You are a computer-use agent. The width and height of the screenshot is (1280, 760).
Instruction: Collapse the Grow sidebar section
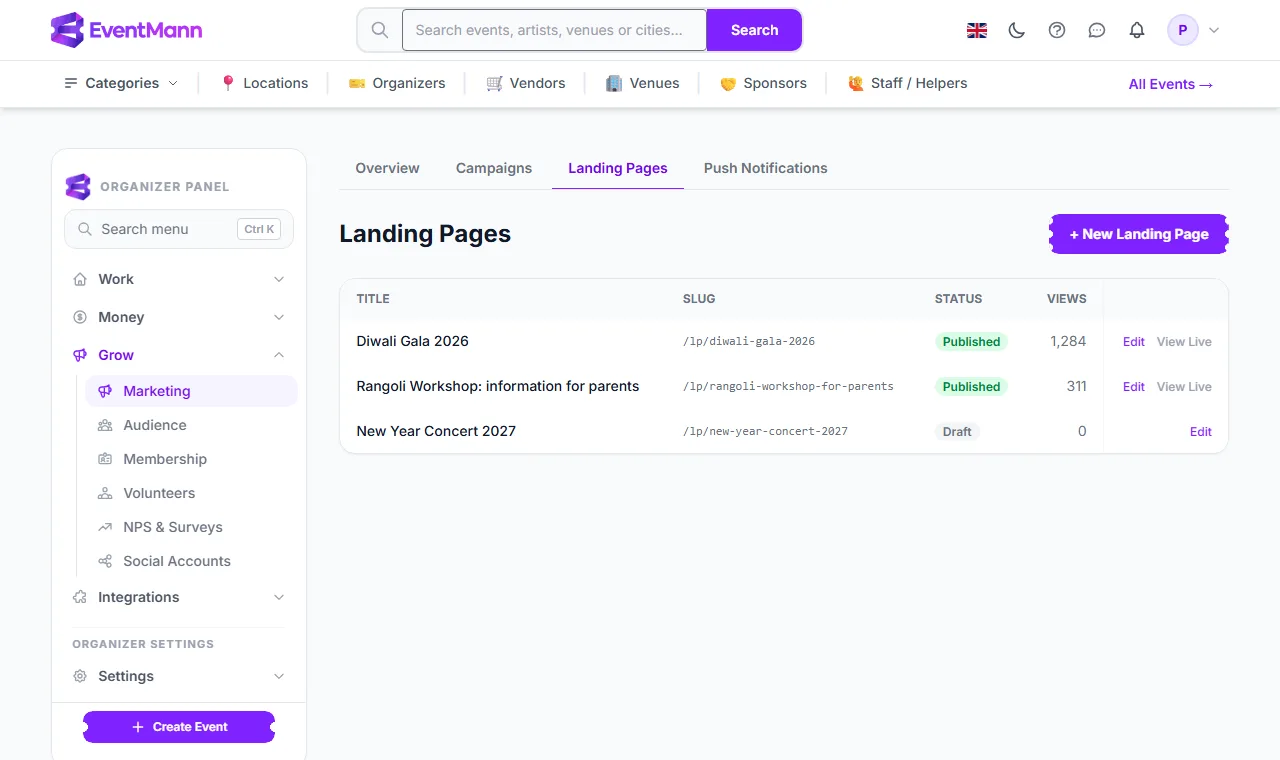click(x=179, y=355)
